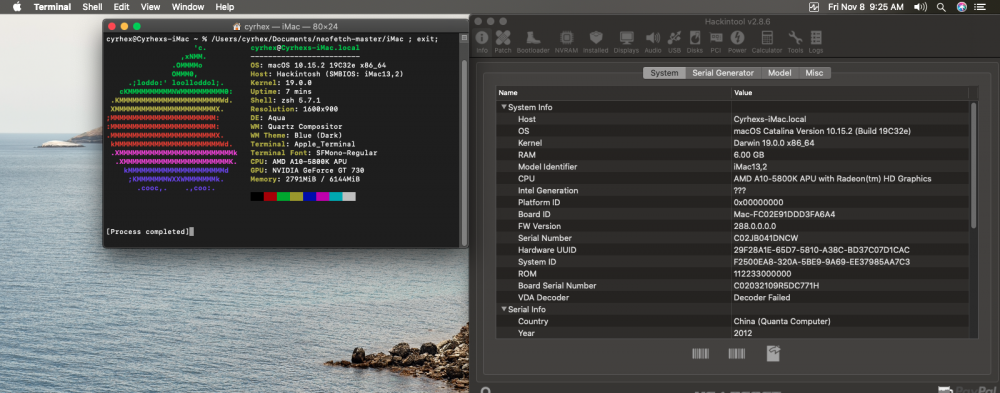Select the Host row in System Info
Image resolution: width=1000 pixels, height=393 pixels.
(732, 119)
